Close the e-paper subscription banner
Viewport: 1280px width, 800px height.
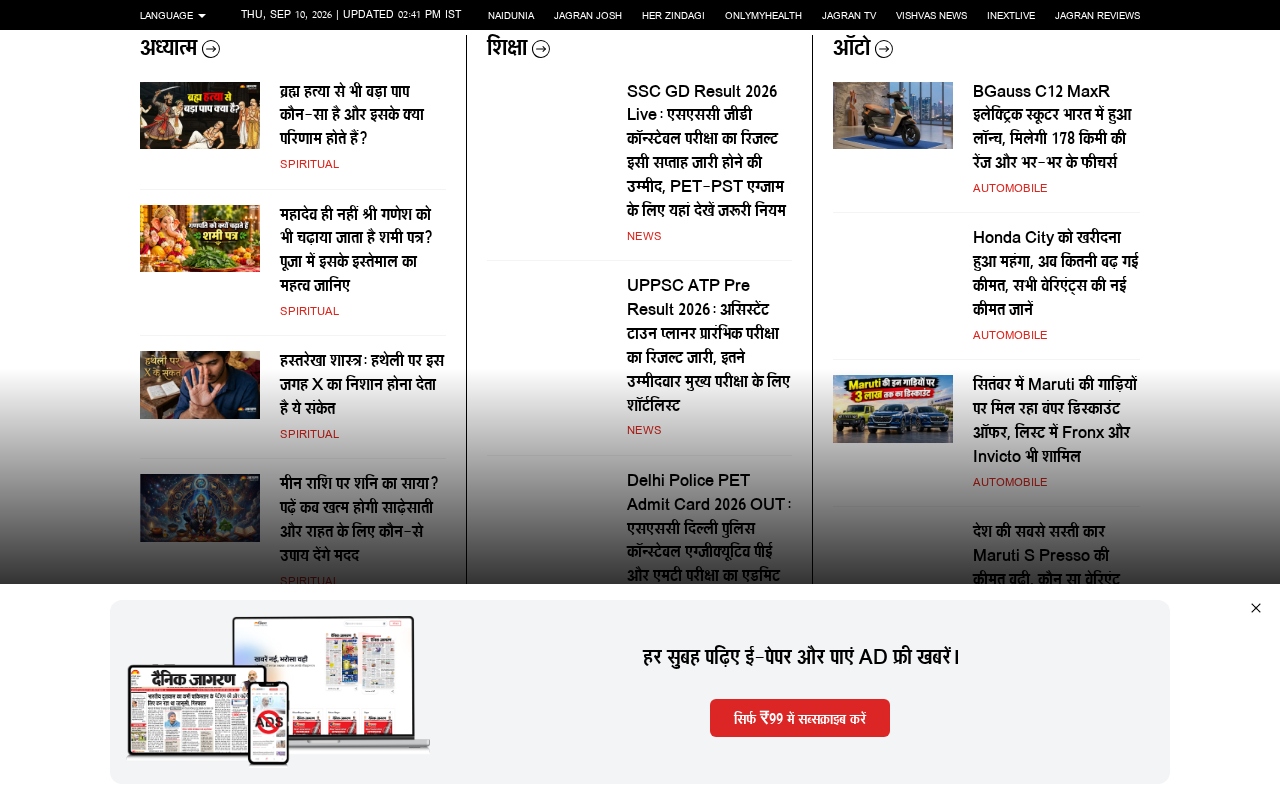(x=1256, y=608)
